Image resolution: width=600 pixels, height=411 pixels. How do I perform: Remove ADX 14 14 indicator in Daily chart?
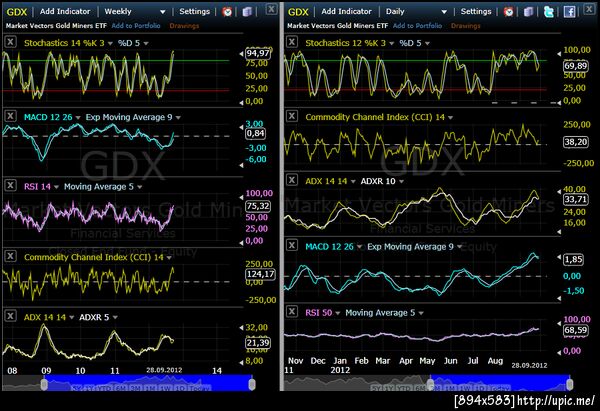[292, 180]
